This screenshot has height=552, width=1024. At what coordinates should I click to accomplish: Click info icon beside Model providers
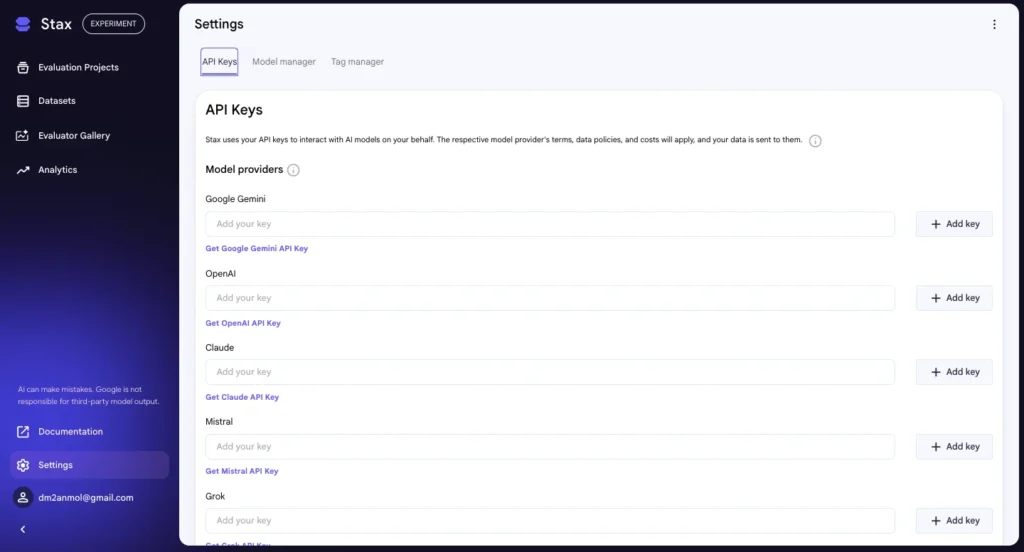pos(293,170)
